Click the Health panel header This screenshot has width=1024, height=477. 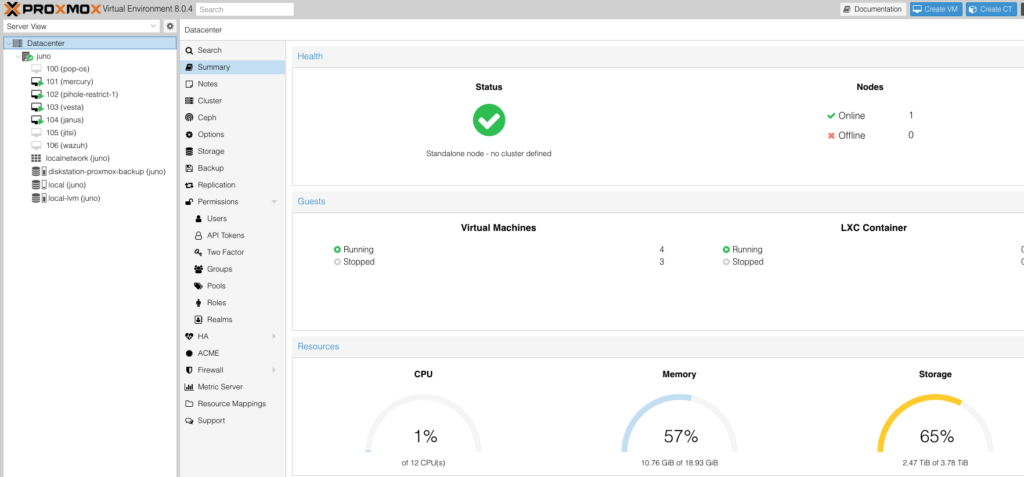658,56
